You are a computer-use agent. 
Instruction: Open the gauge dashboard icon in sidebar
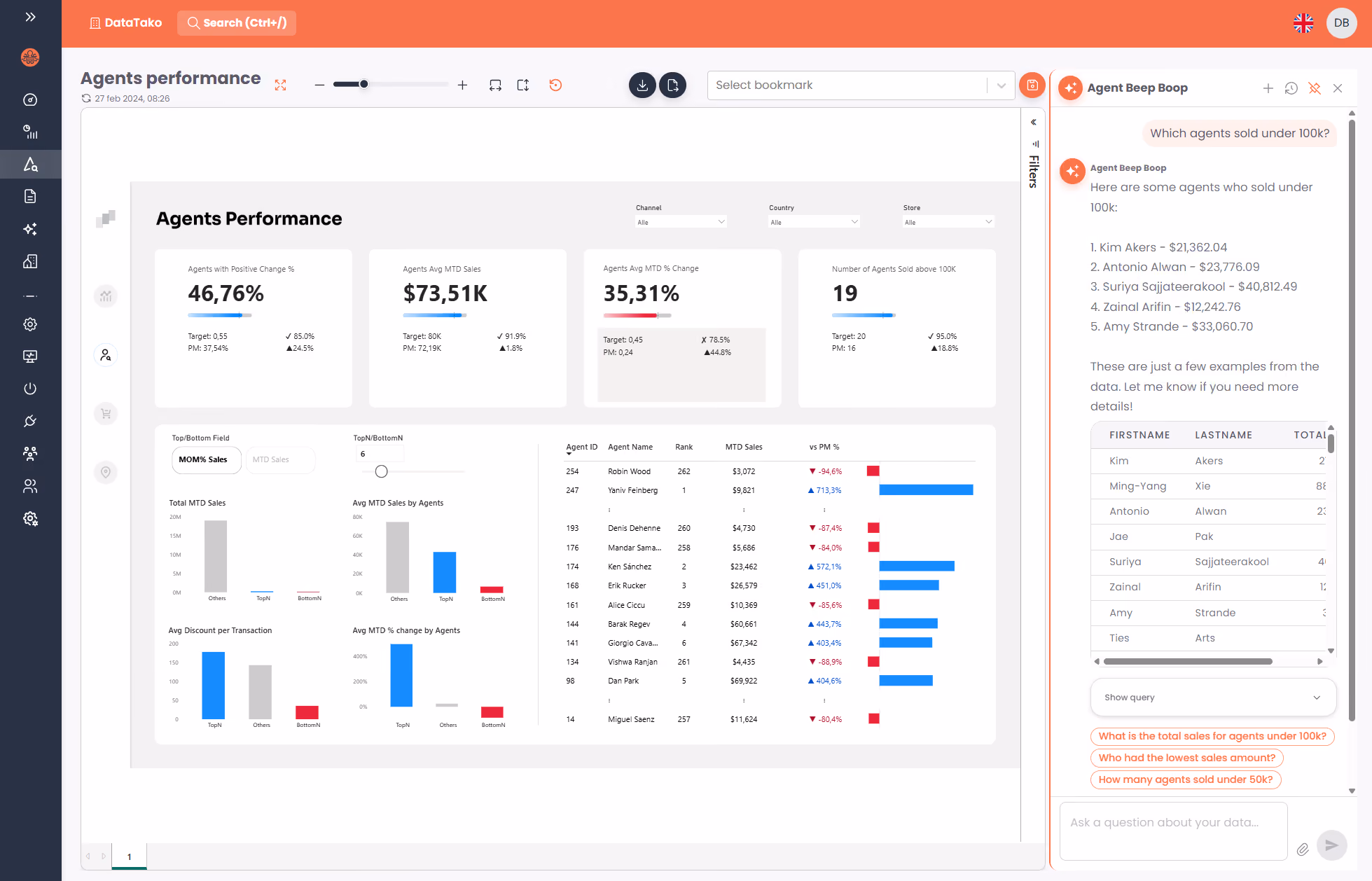pyautogui.click(x=30, y=99)
